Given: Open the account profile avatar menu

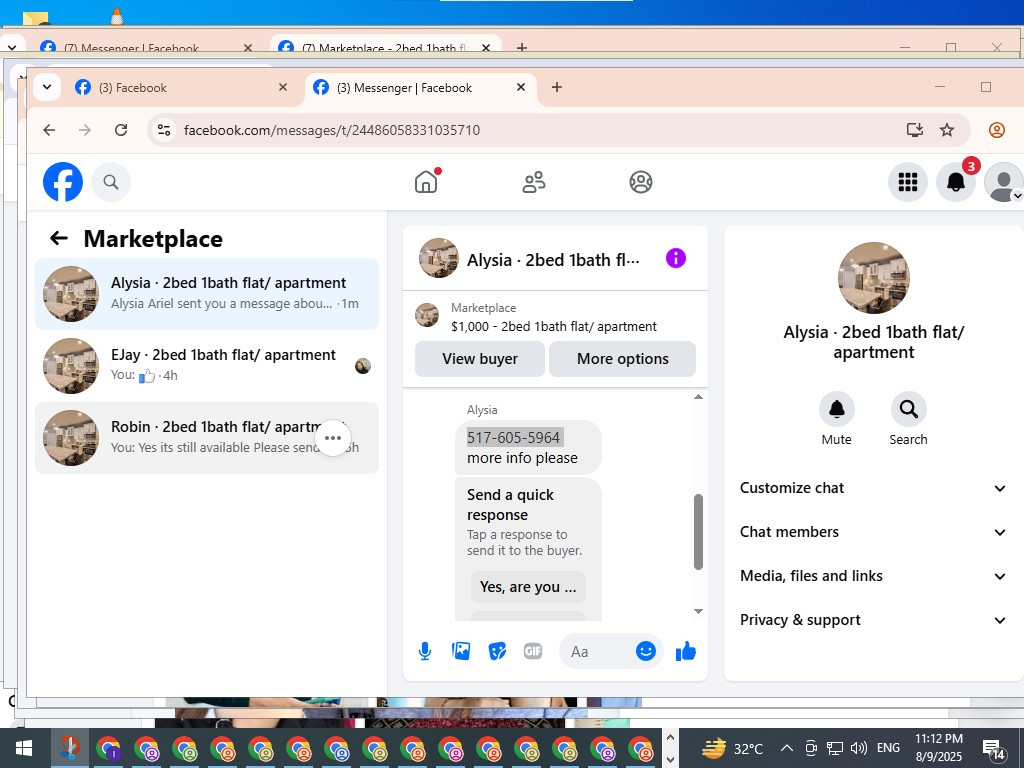Looking at the screenshot, I should point(1003,182).
